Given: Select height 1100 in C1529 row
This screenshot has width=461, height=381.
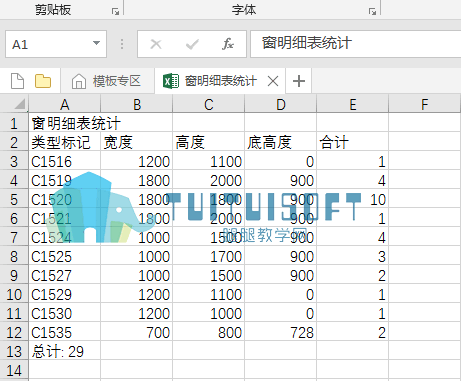Looking at the screenshot, I should 209,294.
